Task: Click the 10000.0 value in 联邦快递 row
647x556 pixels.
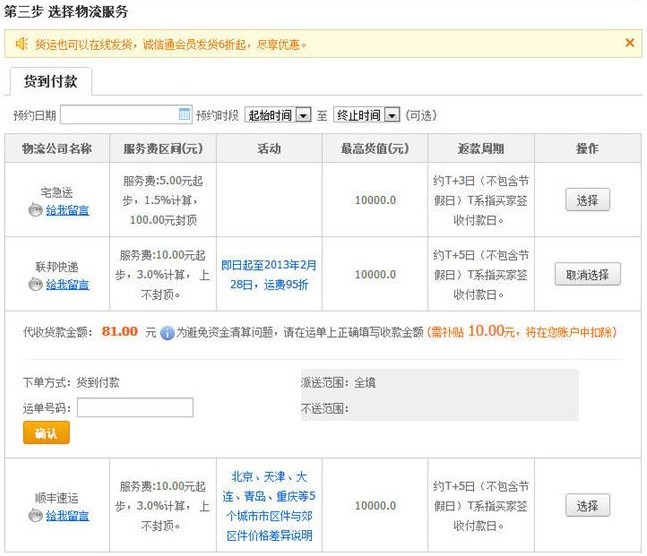Action: (375, 274)
